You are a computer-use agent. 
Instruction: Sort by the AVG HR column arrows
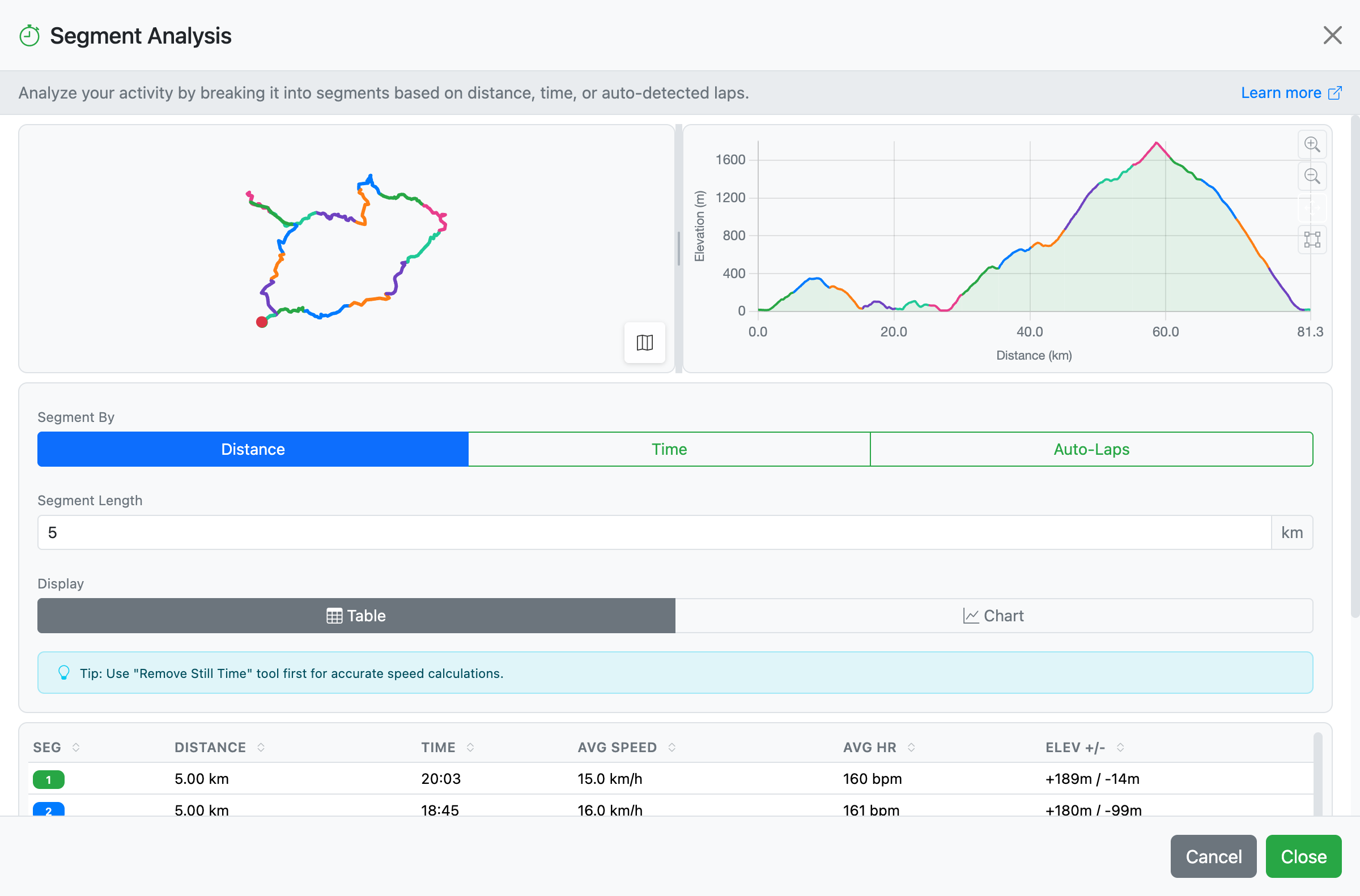click(x=911, y=748)
